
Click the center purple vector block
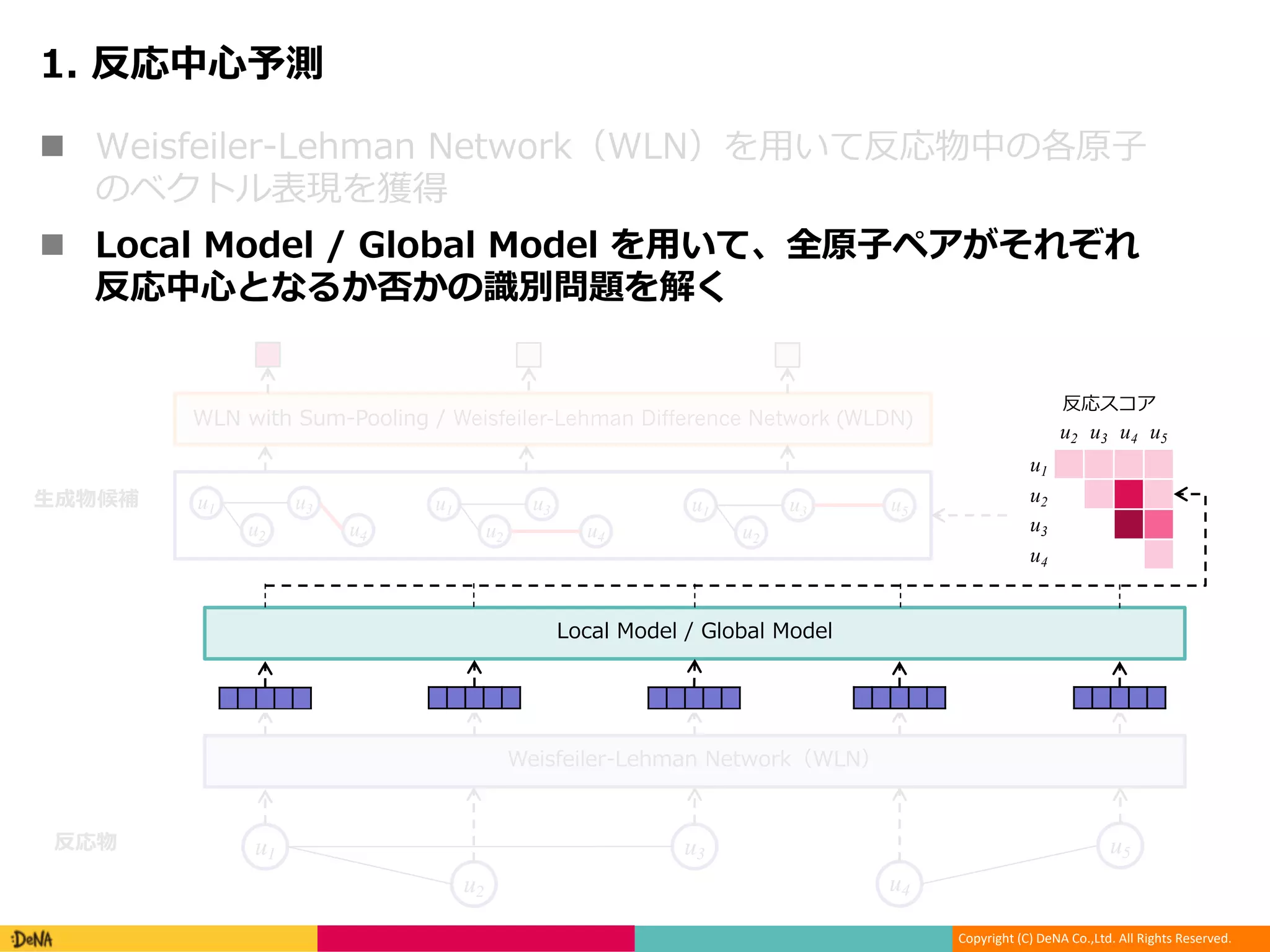[x=694, y=698]
